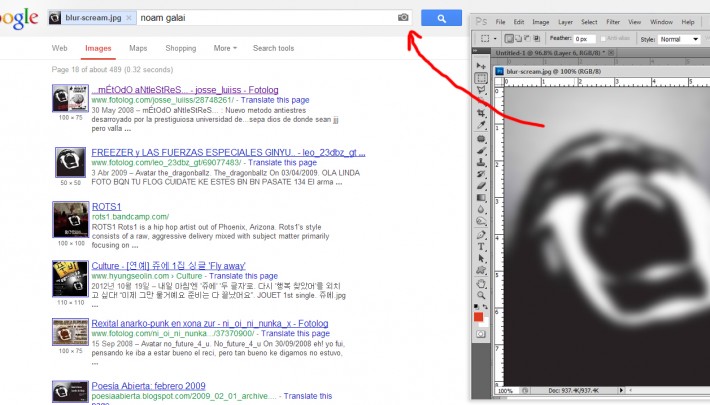Open Search tools in Google
Viewport: 710px width, 405px height.
(x=273, y=48)
